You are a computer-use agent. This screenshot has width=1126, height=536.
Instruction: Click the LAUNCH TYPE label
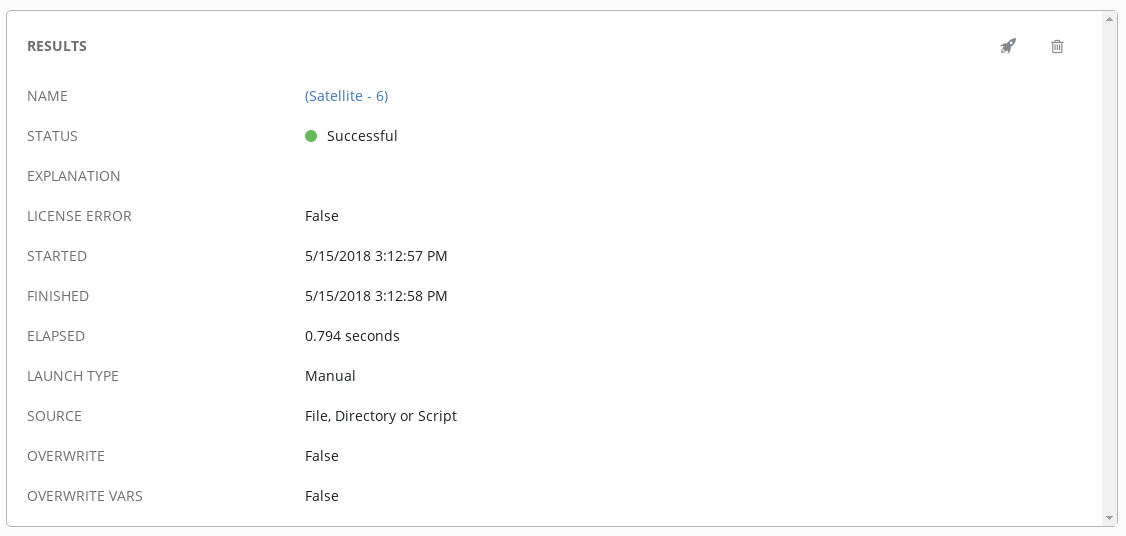pyautogui.click(x=73, y=376)
